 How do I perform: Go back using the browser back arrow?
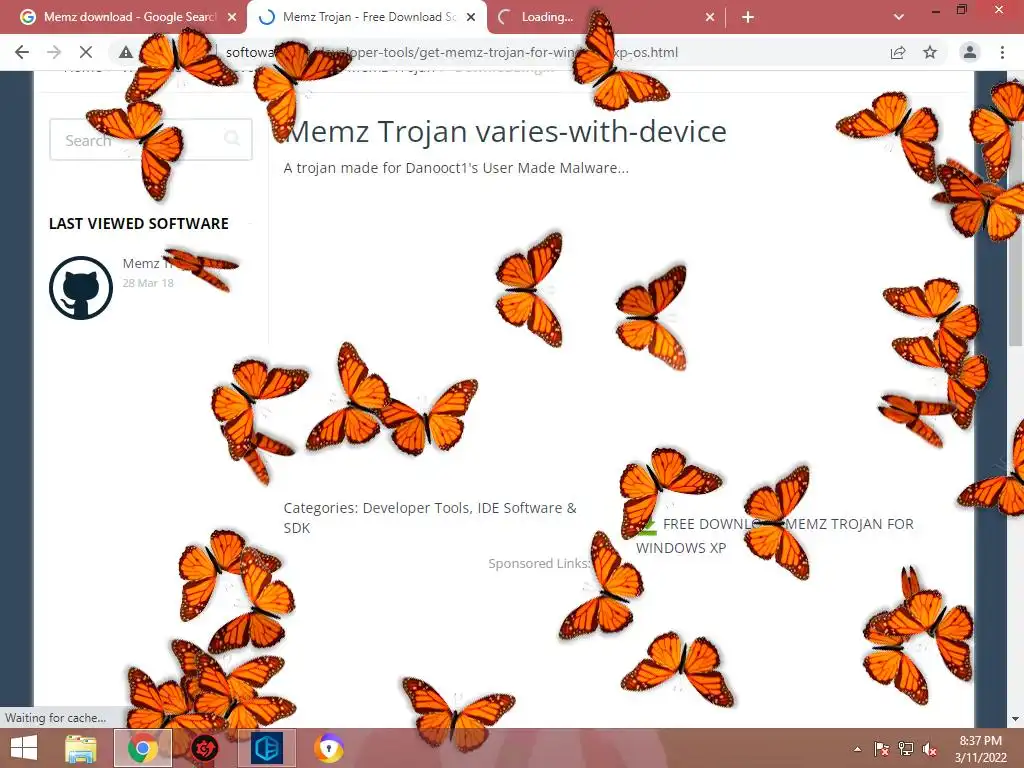(x=22, y=52)
